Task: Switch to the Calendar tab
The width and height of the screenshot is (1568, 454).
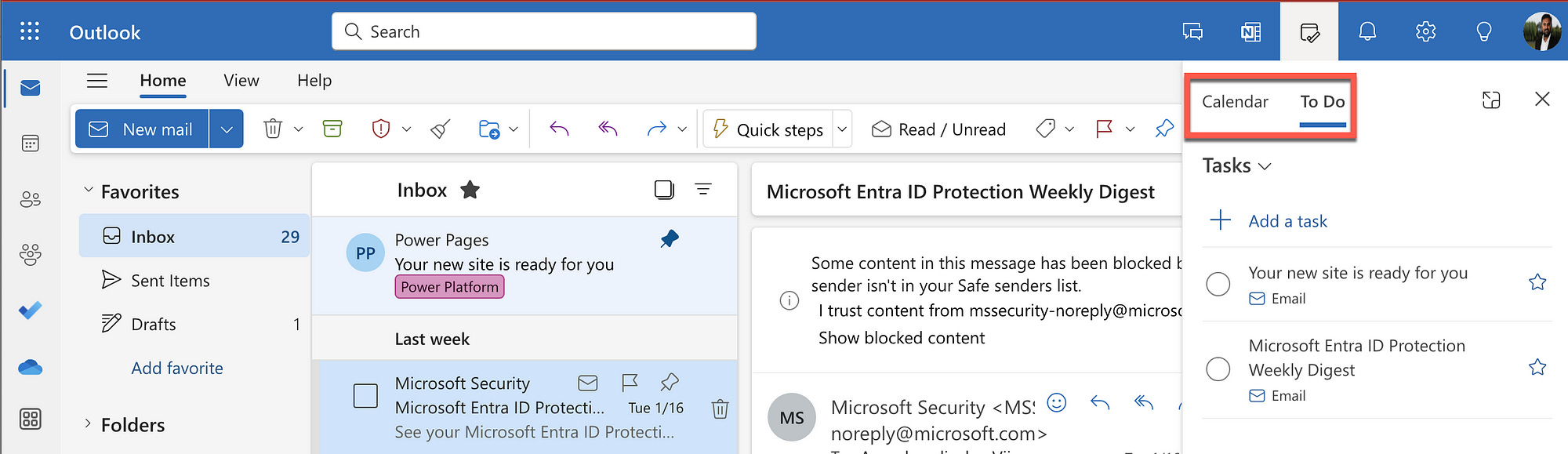Action: pos(1235,102)
